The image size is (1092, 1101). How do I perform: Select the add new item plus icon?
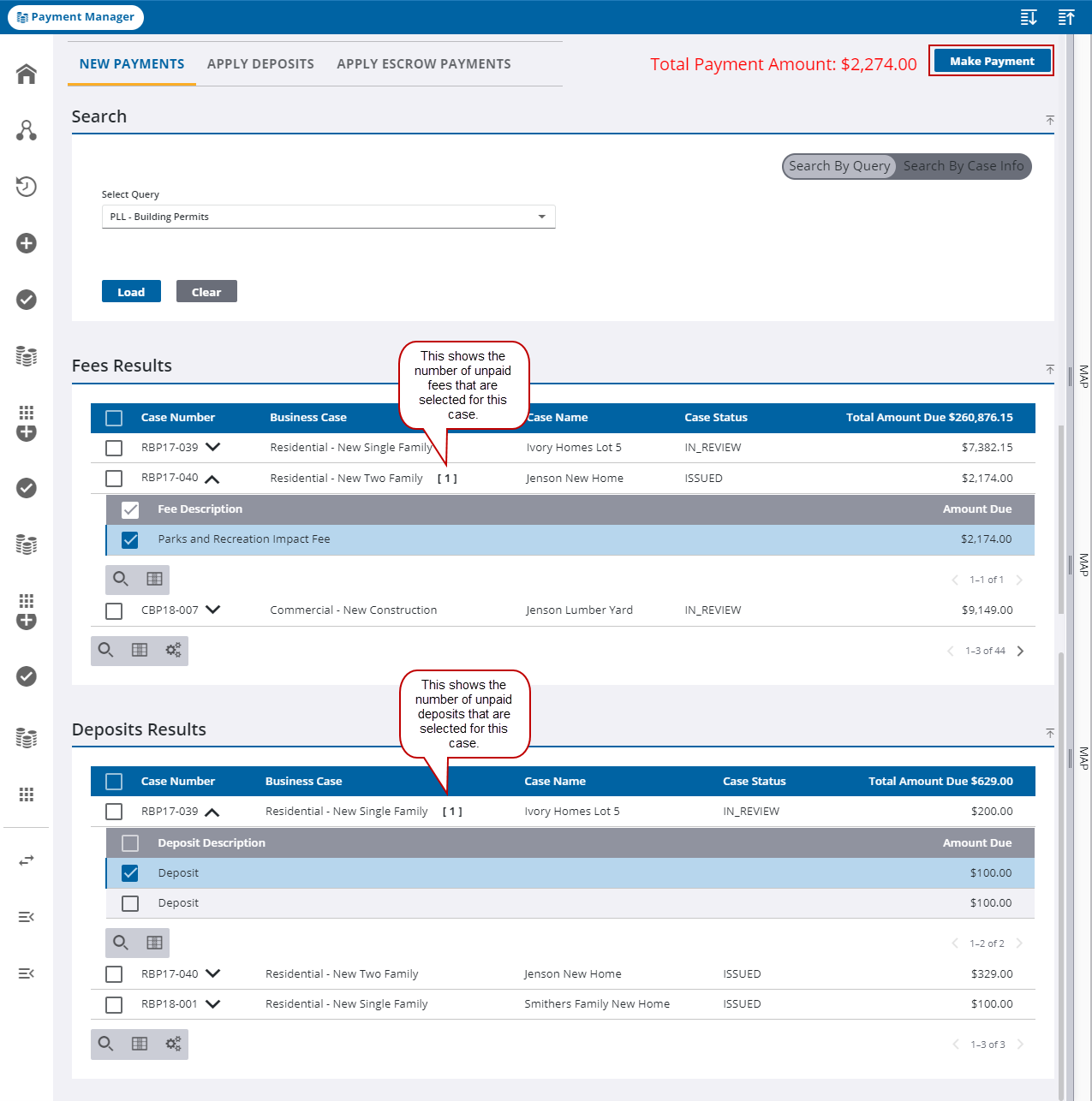click(26, 243)
